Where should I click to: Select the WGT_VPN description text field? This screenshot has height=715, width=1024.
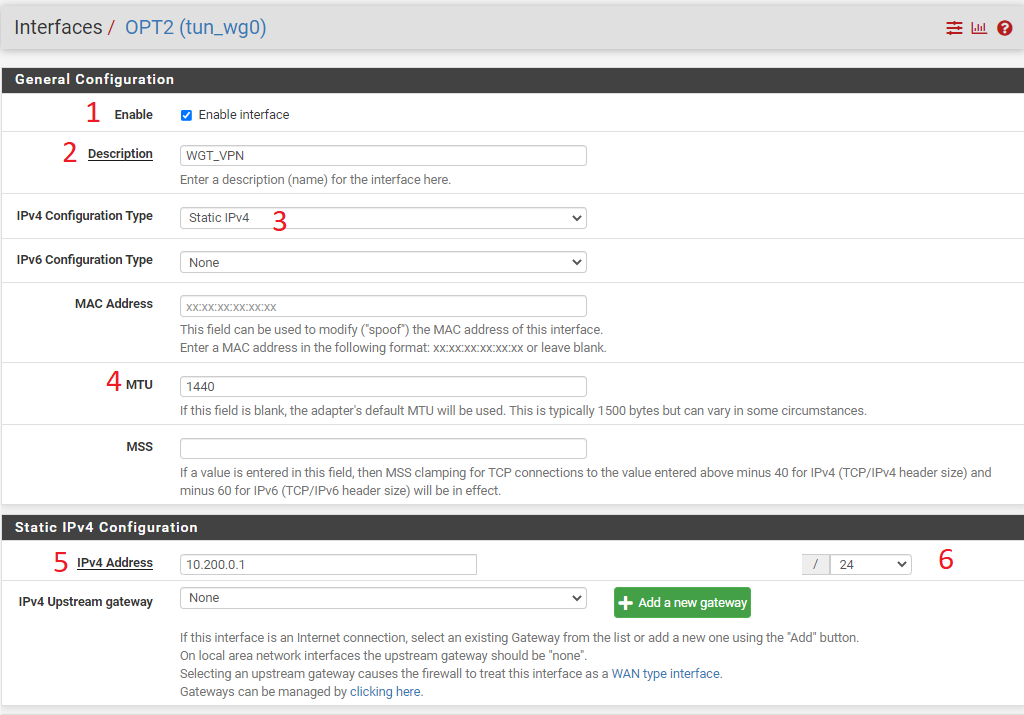382,155
